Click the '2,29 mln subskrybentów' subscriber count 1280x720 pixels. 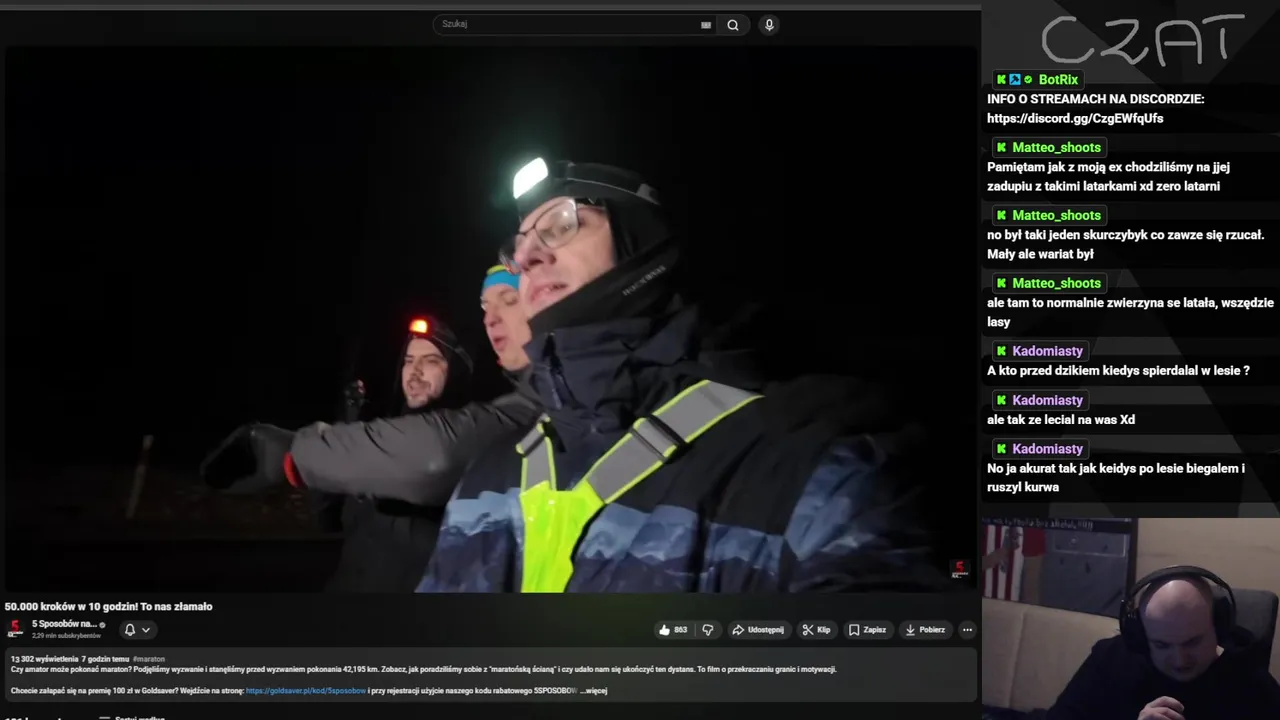(66, 636)
